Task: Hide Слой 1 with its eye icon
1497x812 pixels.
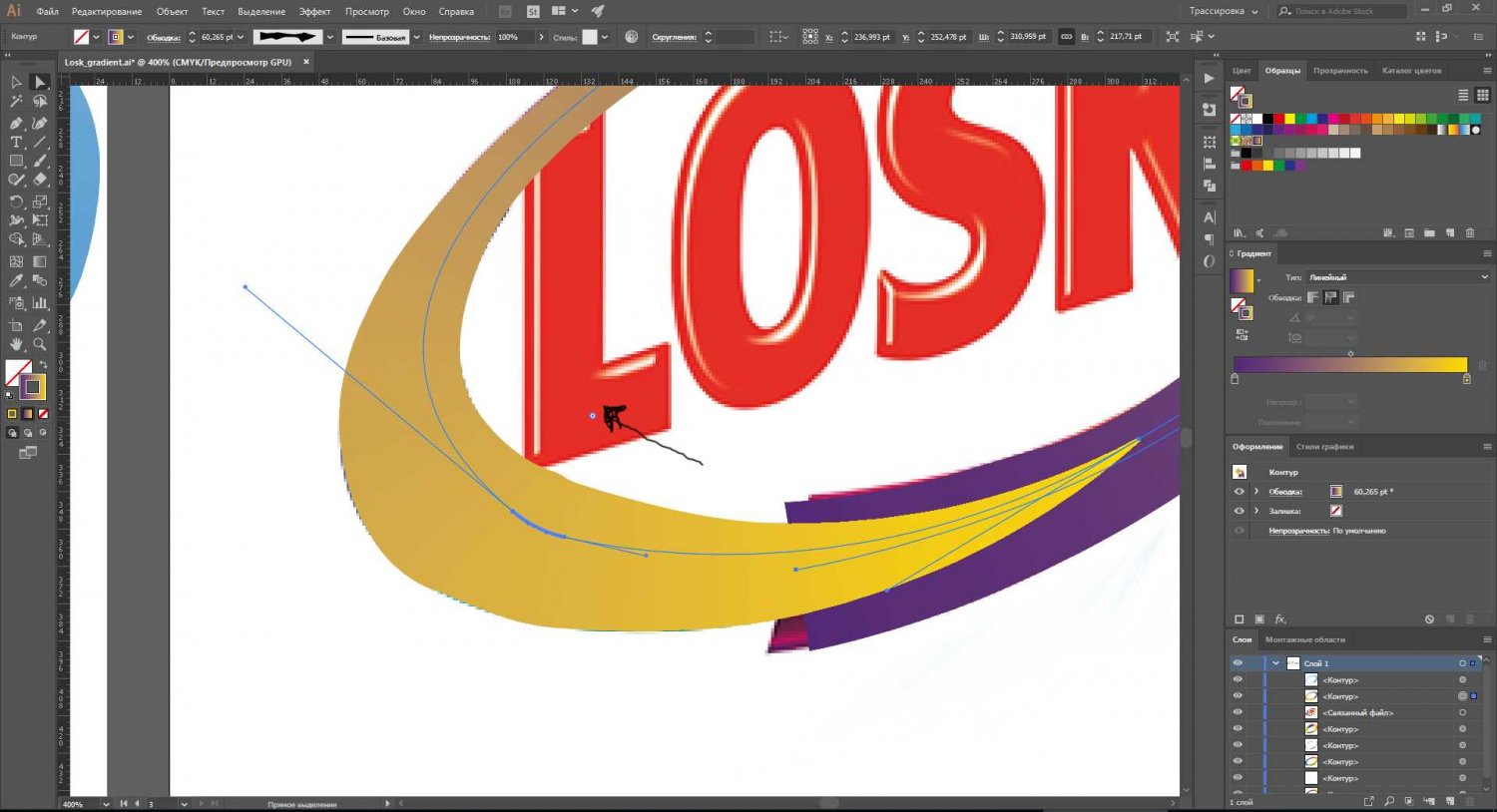Action: click(1238, 663)
